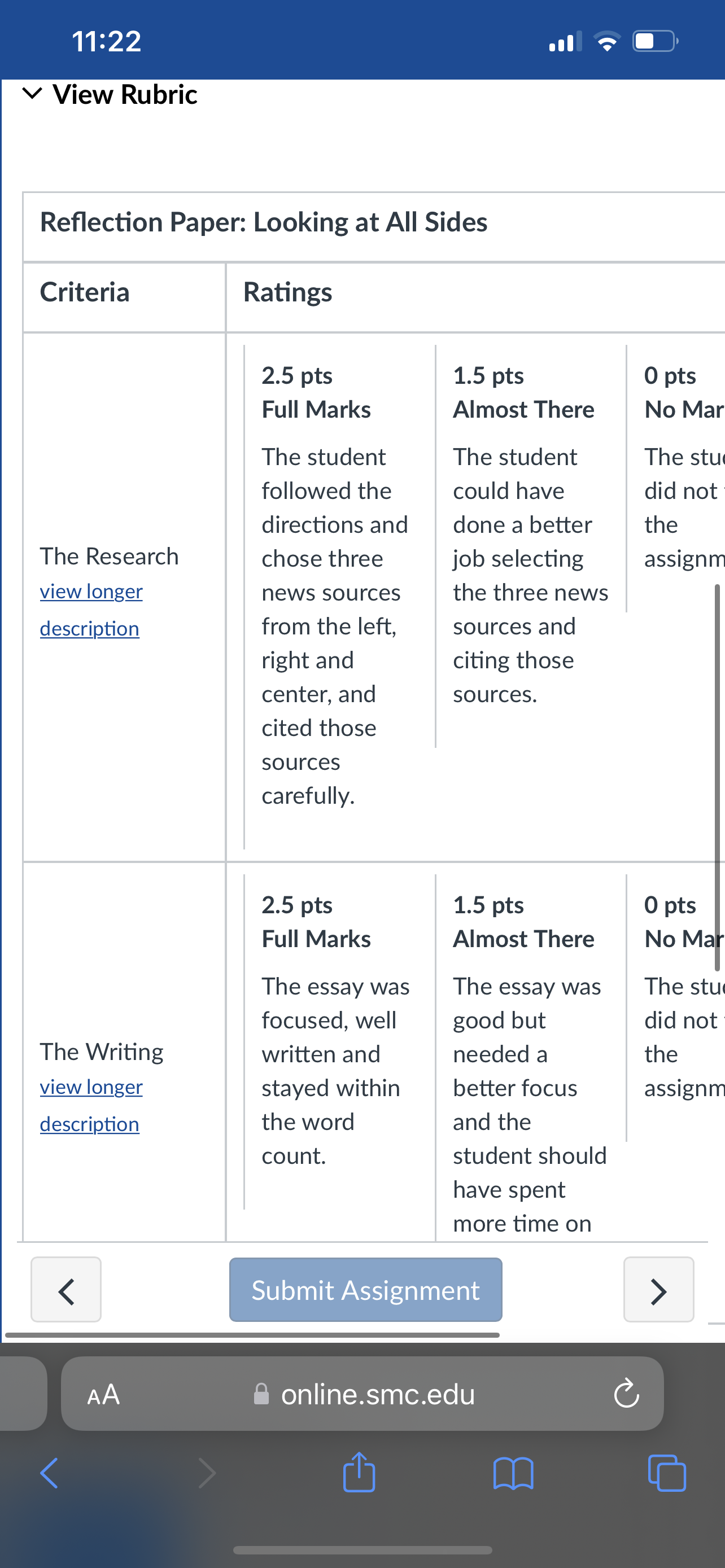
Task: Go to previous item using left chevron button
Action: pyautogui.click(x=65, y=1289)
